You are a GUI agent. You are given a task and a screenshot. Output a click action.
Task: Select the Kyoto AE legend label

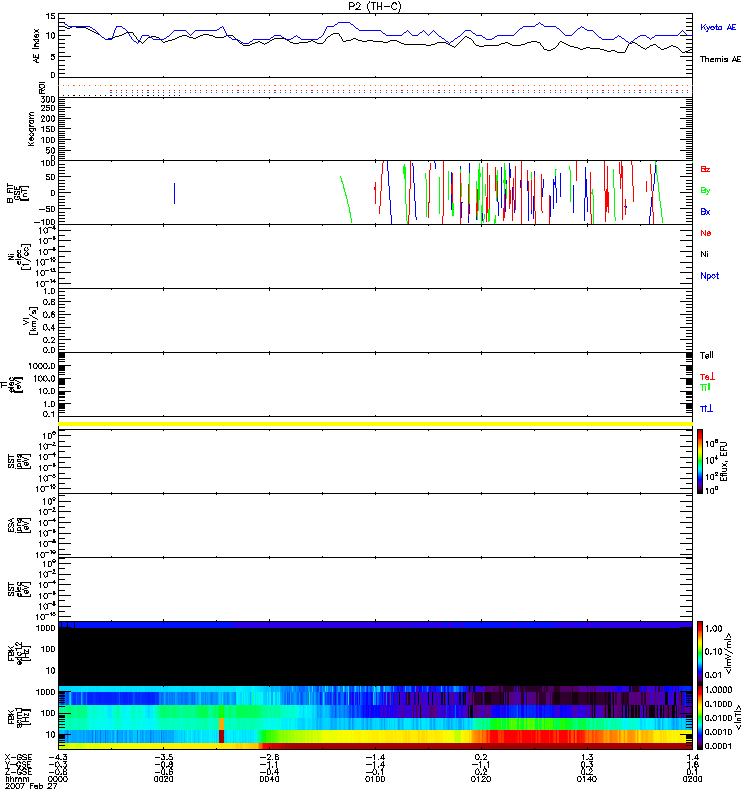tap(718, 27)
